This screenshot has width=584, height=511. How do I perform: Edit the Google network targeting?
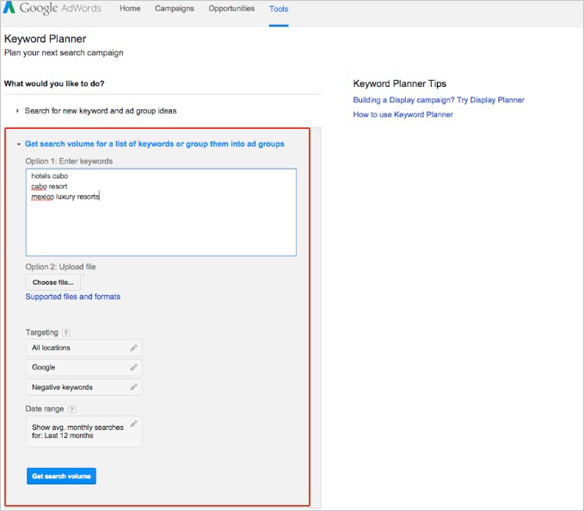[84, 367]
